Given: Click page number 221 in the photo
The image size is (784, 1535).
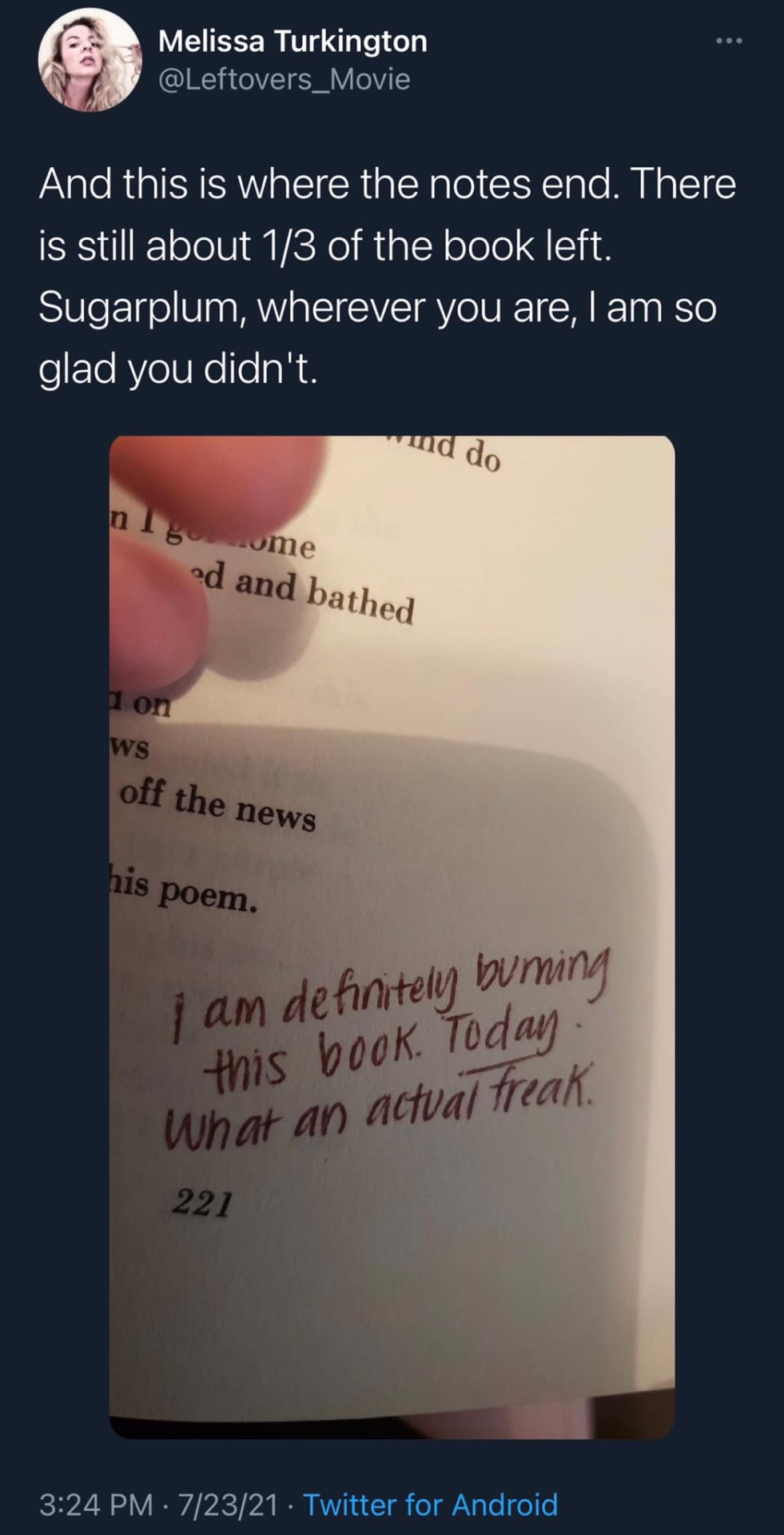Looking at the screenshot, I should click(x=203, y=1202).
